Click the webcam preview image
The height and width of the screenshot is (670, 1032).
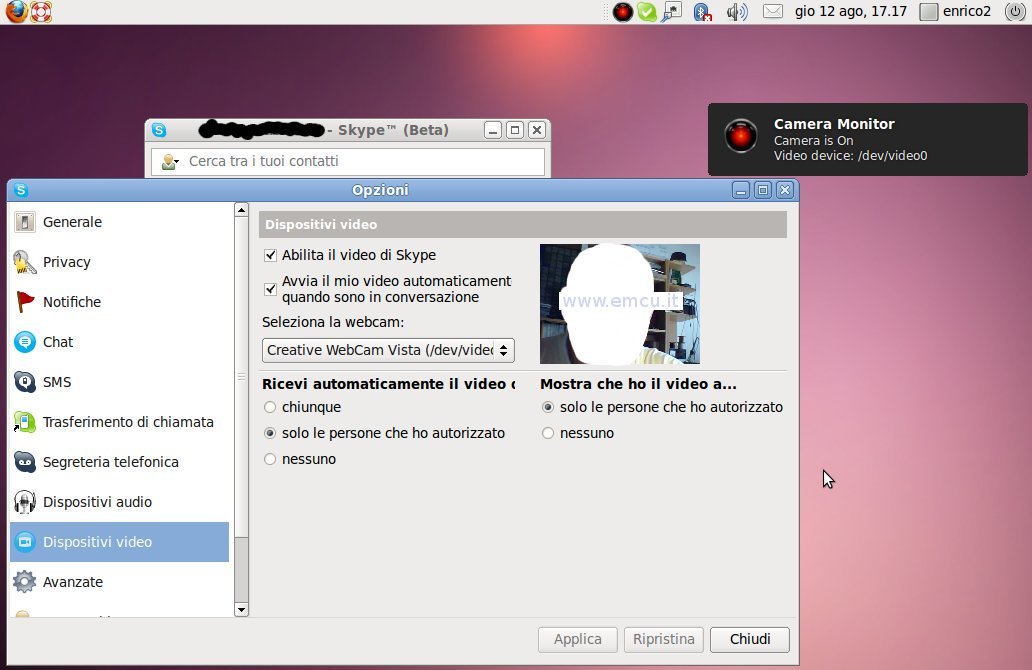(x=619, y=304)
